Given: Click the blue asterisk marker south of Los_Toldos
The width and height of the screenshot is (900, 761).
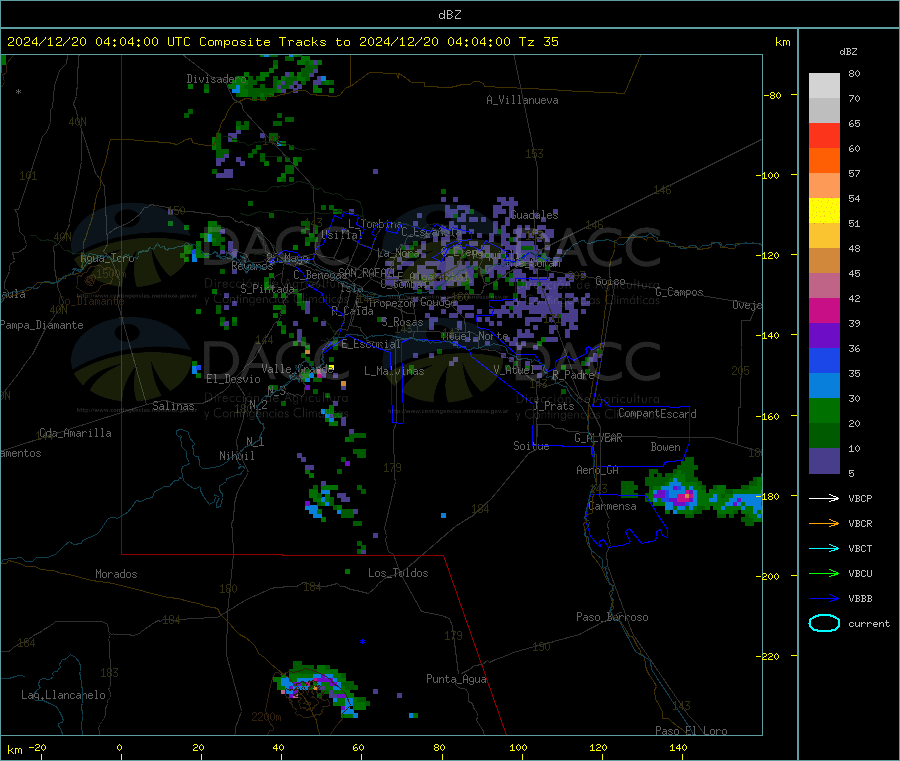Looking at the screenshot, I should [x=362, y=642].
